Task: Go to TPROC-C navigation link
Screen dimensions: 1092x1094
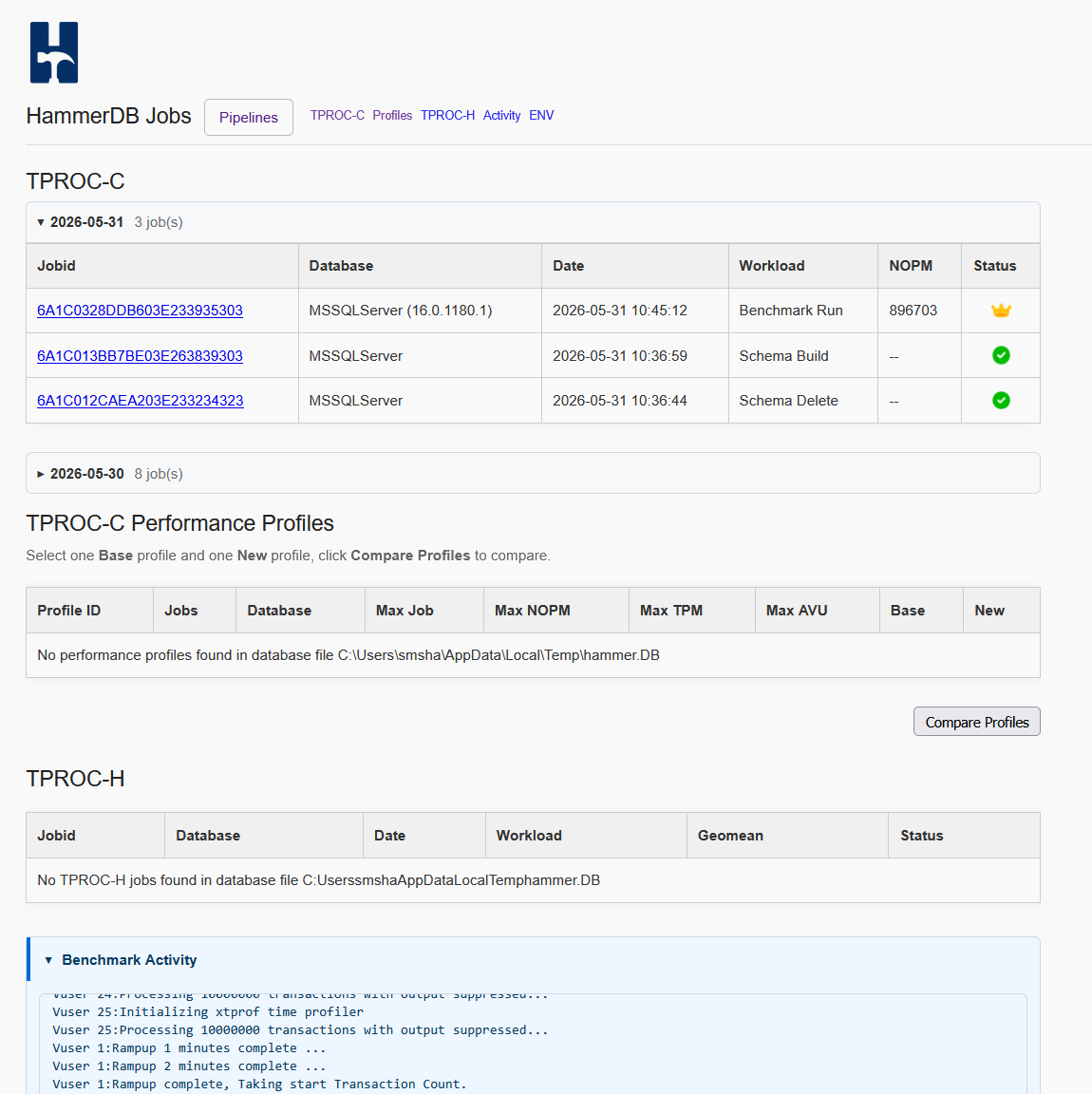Action: click(337, 116)
